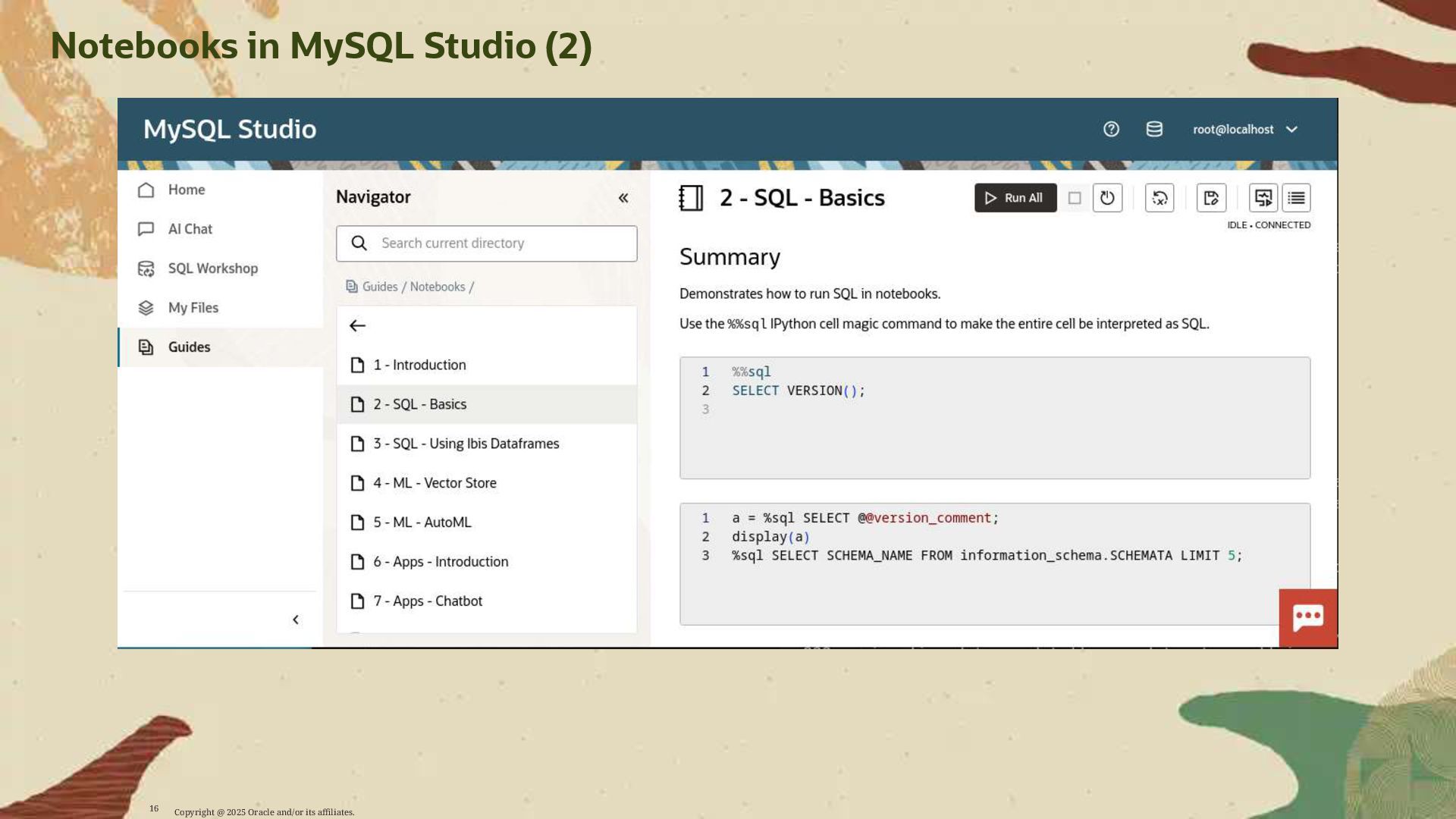This screenshot has height=819, width=1456.
Task: Open the AI Chat menu item
Action: (190, 229)
